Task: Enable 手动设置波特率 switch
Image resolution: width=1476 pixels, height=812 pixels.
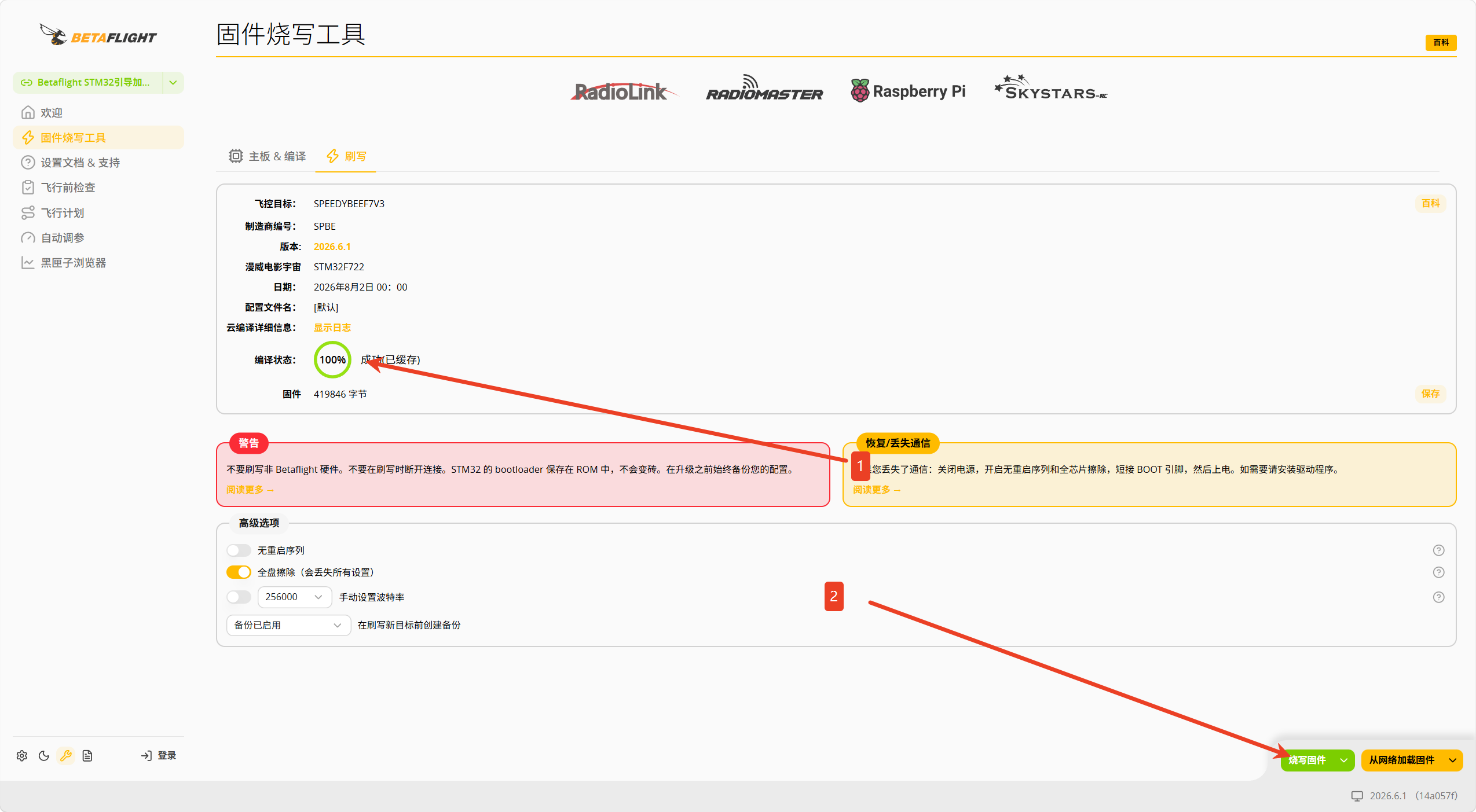Action: click(x=239, y=597)
